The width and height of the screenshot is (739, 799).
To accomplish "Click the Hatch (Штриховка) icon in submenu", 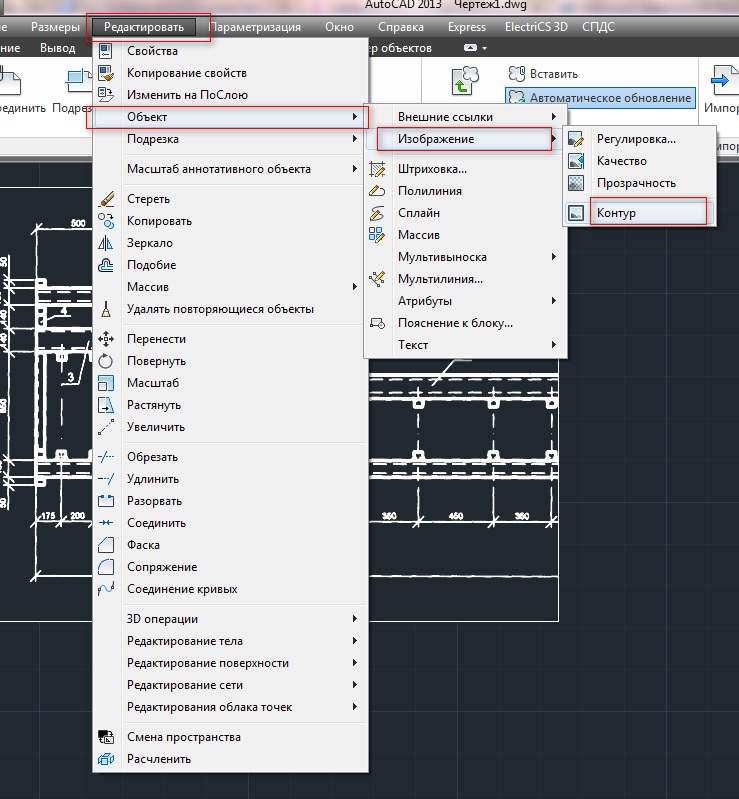I will [x=377, y=169].
